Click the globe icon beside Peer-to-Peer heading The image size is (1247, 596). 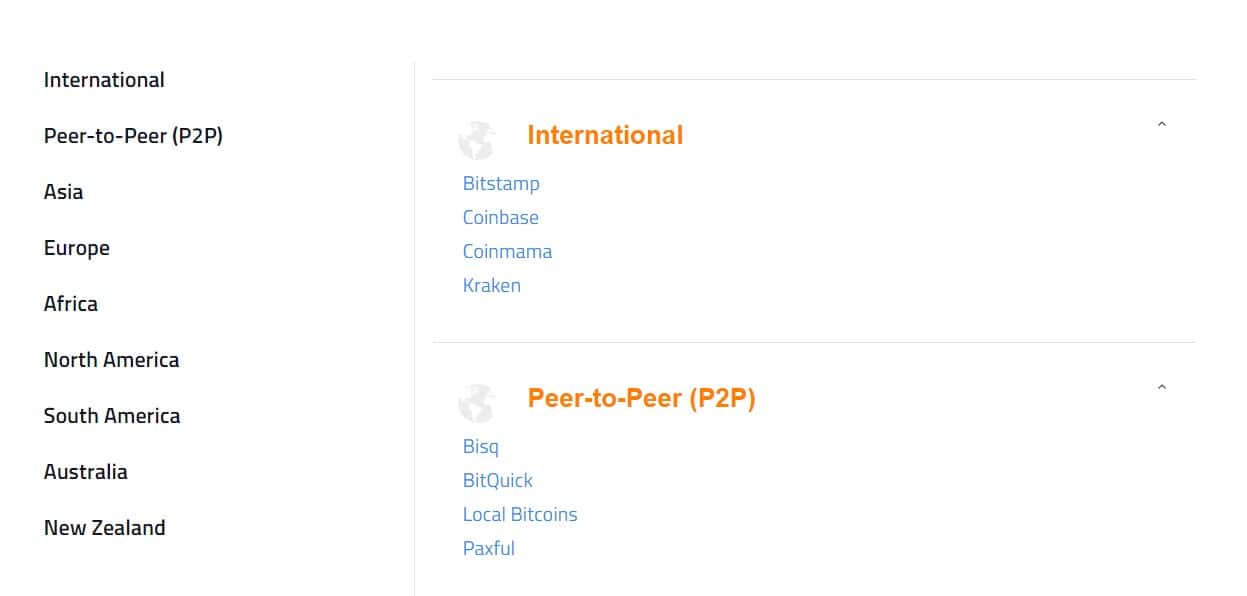pyautogui.click(x=476, y=403)
